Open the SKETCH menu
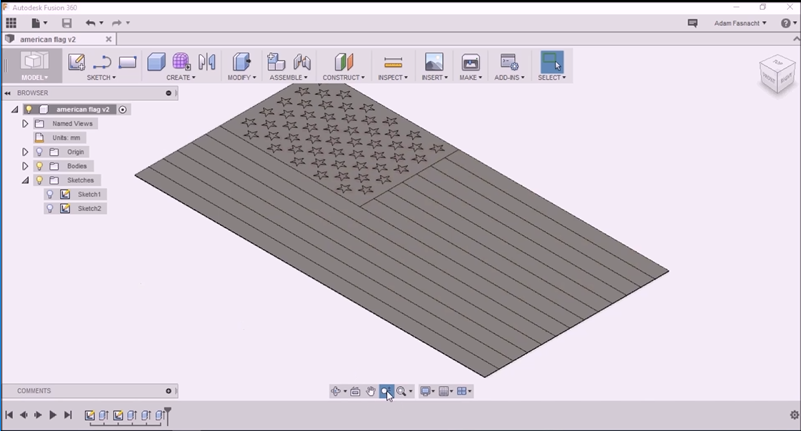Screen dimensions: 801x431 (101, 78)
